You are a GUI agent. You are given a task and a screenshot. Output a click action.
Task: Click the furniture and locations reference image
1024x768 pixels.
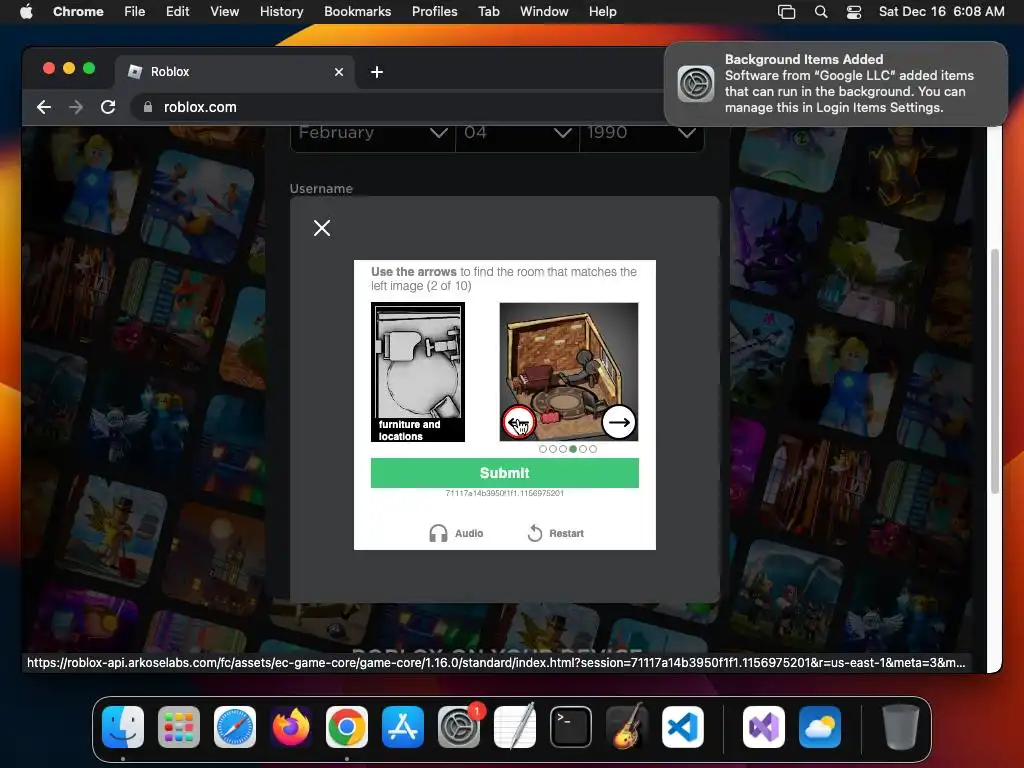tap(418, 372)
